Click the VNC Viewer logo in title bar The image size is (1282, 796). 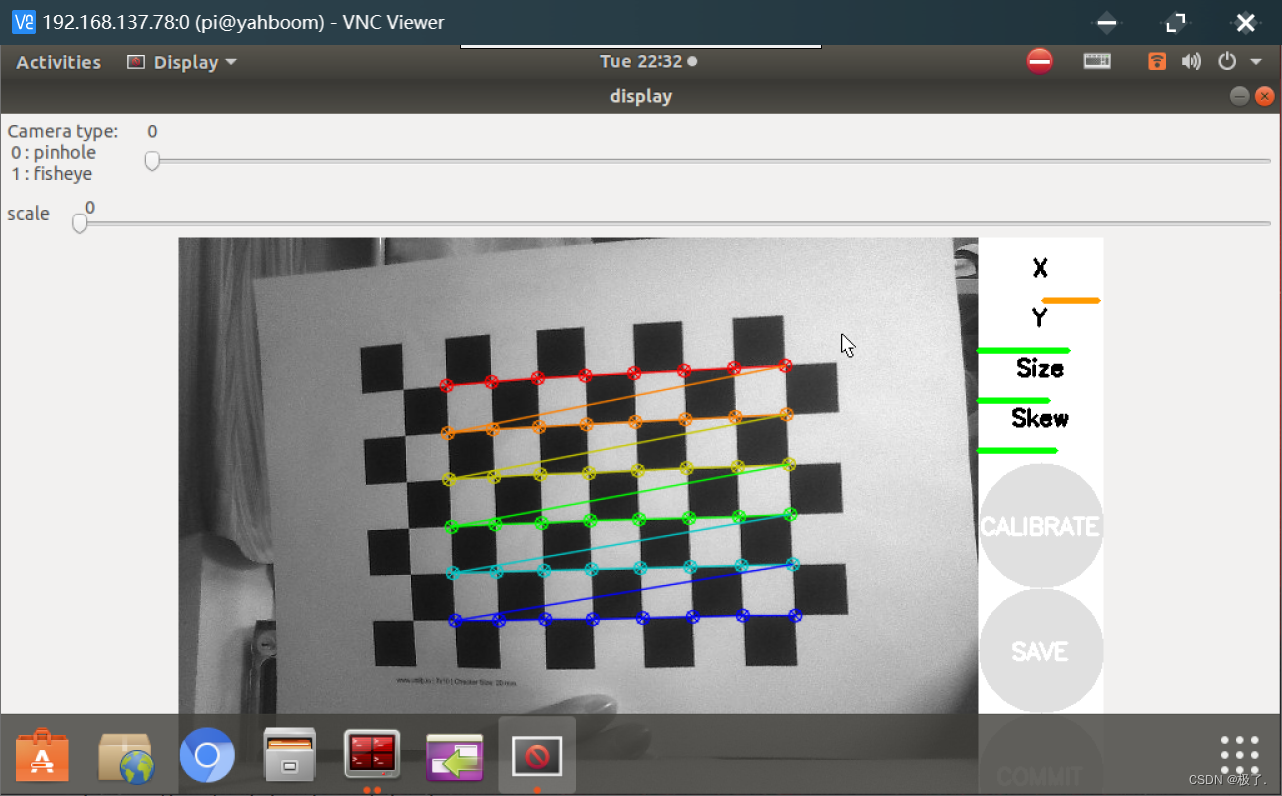click(23, 22)
